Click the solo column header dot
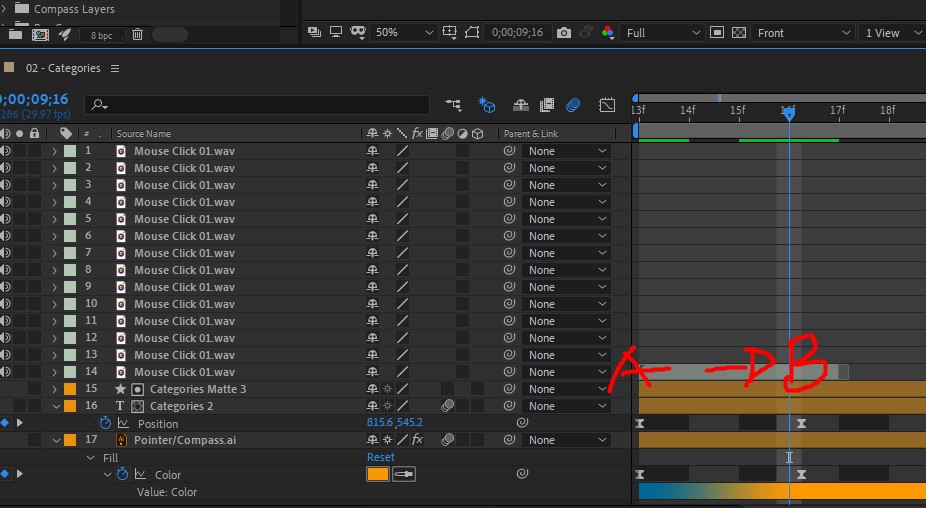926x508 pixels. [19, 133]
